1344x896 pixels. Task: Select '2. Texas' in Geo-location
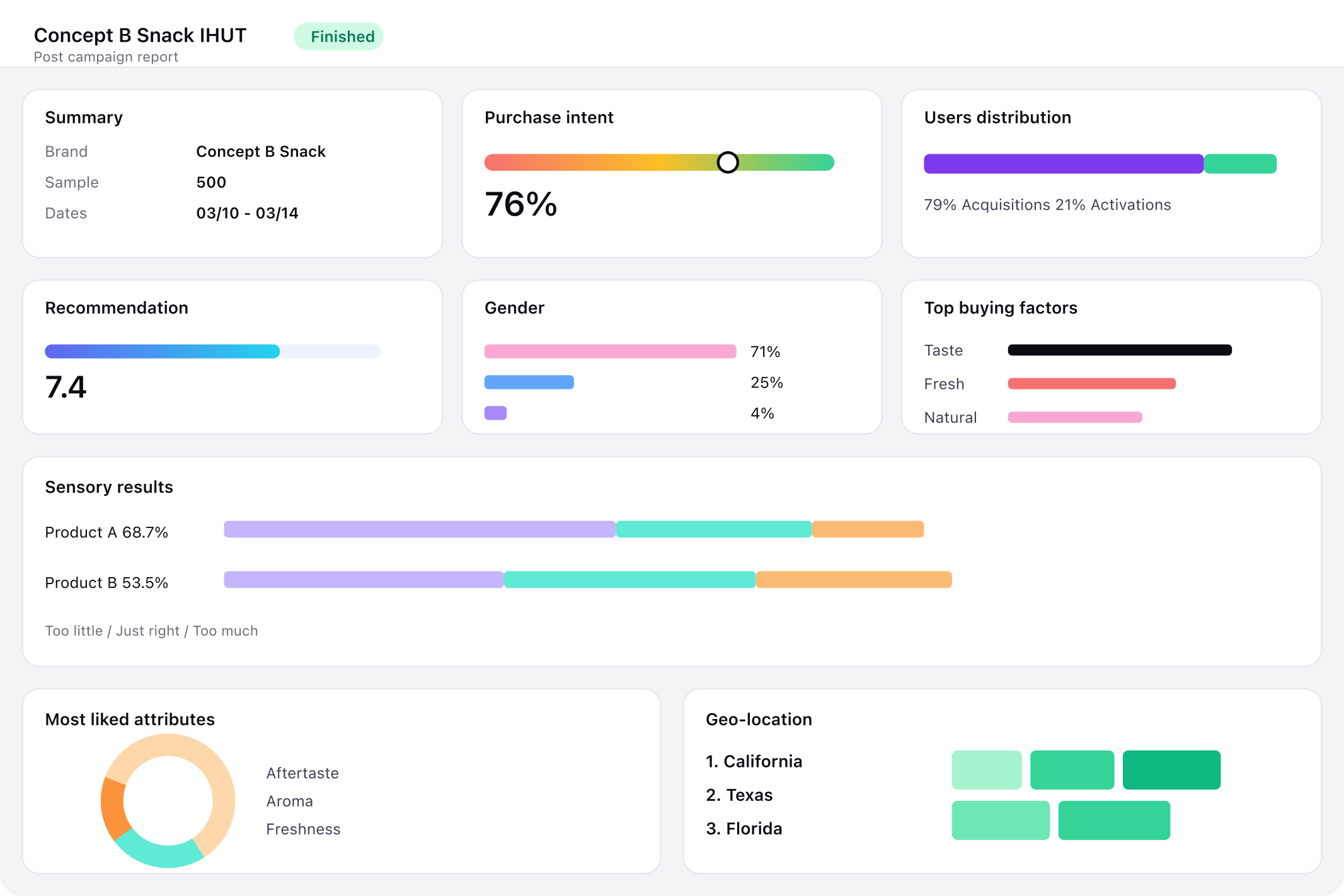[739, 795]
